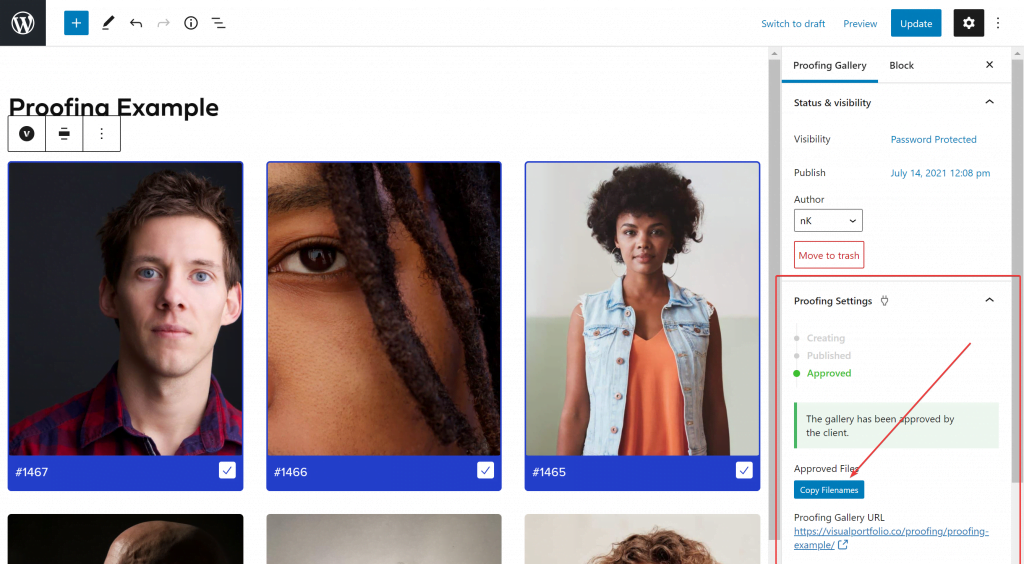Switch to the Block tab
The width and height of the screenshot is (1024, 564).
click(x=901, y=65)
